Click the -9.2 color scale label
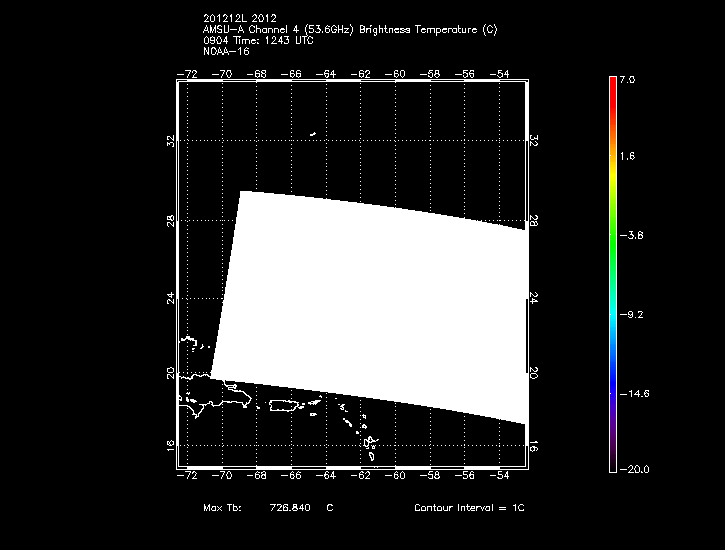 coord(633,314)
